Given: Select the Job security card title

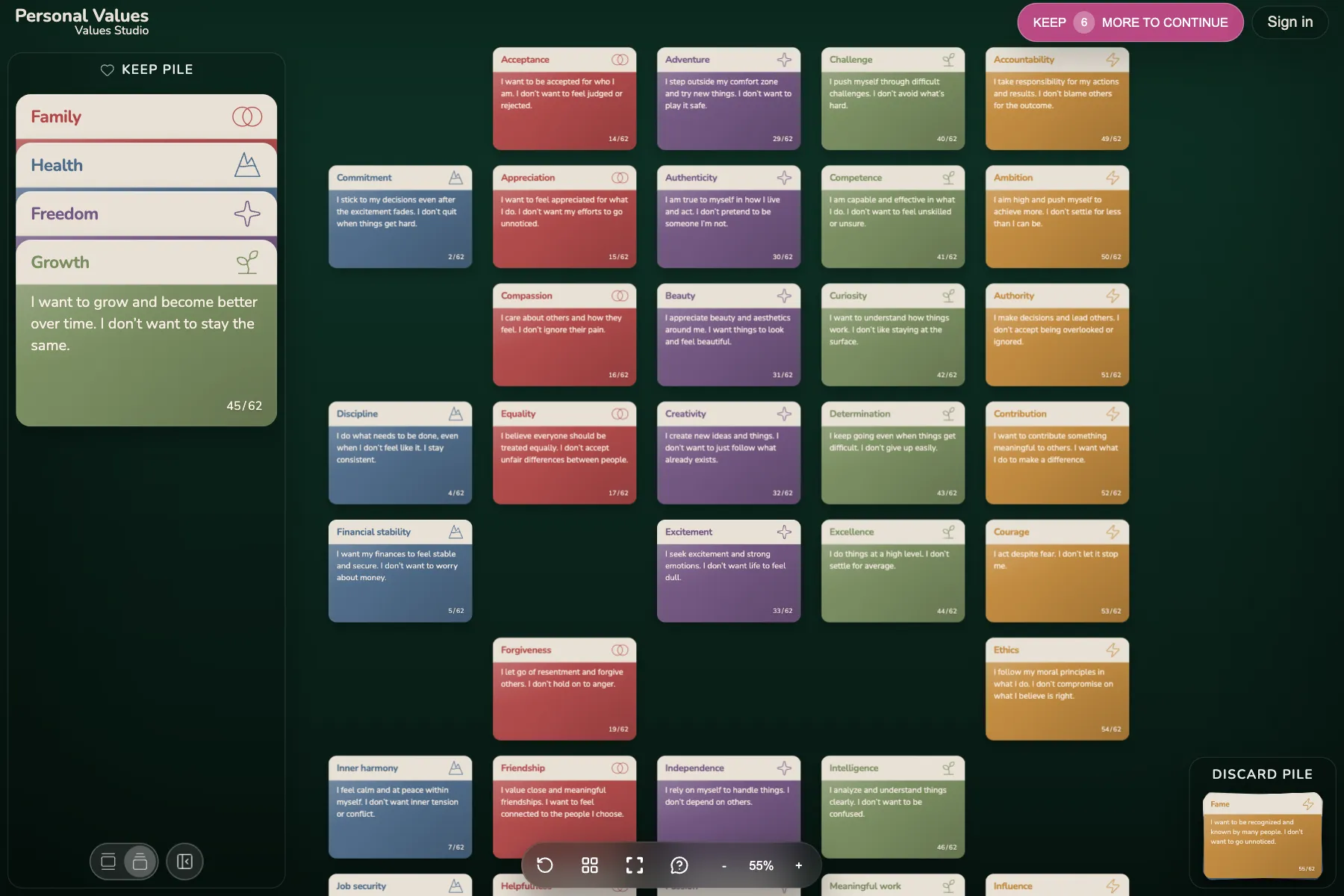Looking at the screenshot, I should [361, 886].
